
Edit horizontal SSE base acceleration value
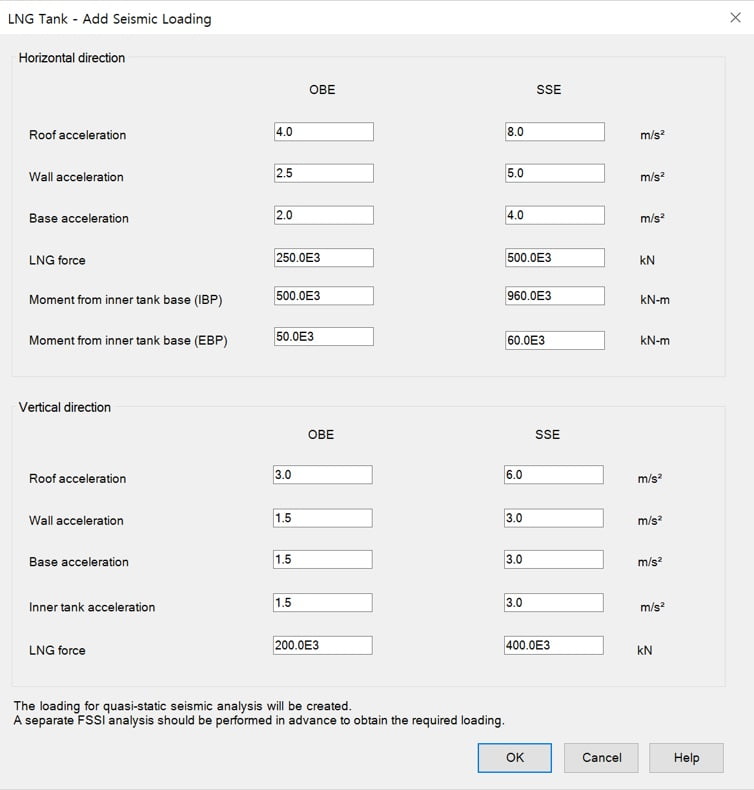coord(555,215)
